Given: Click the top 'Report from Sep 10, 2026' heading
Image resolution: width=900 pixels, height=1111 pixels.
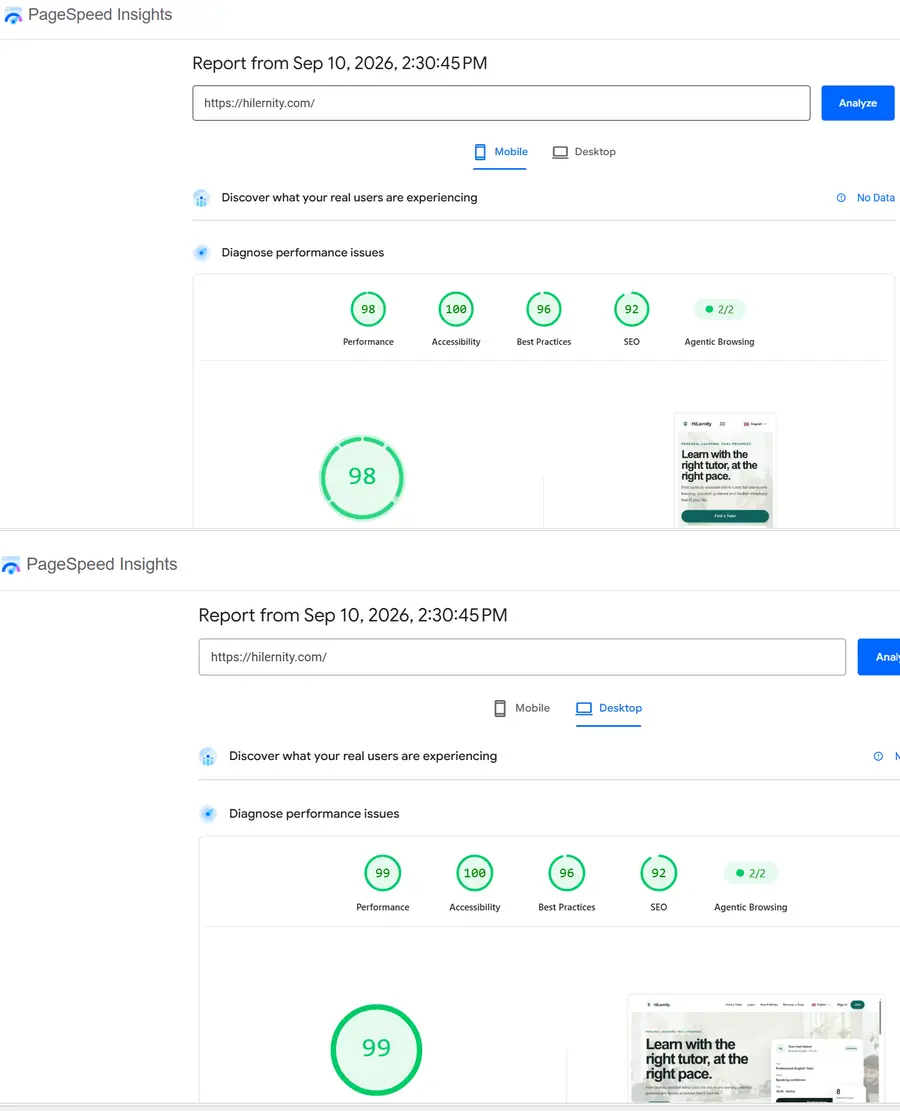Looking at the screenshot, I should point(340,63).
